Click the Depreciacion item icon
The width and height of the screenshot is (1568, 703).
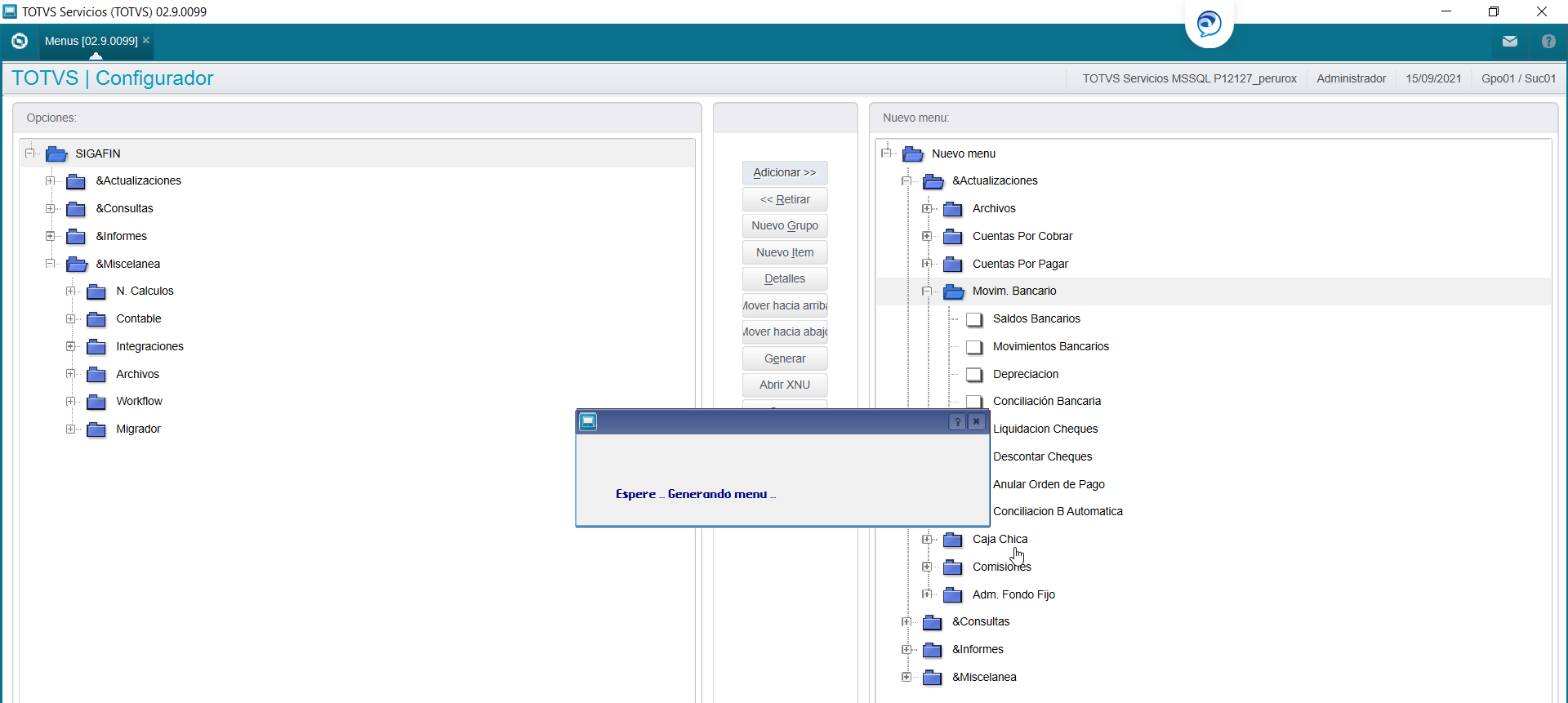(973, 375)
